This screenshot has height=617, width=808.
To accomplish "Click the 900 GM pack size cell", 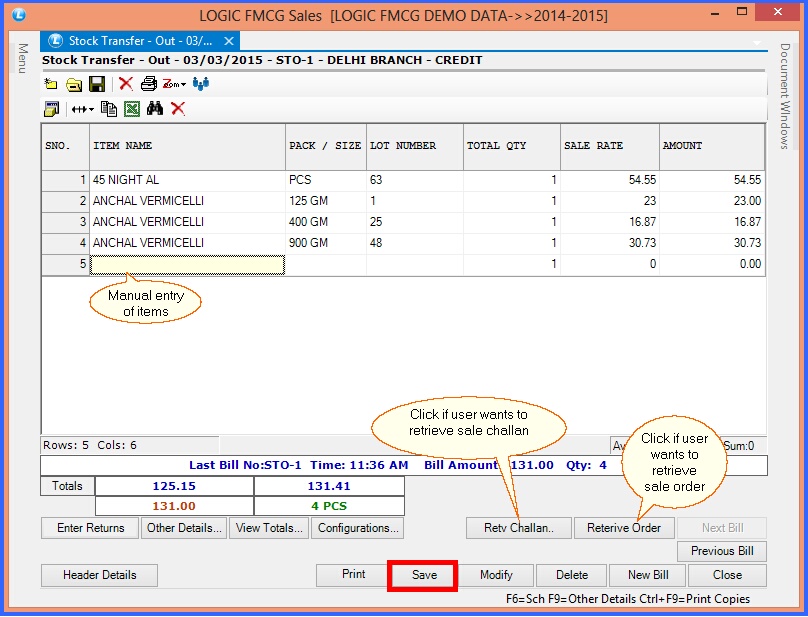I will [326, 243].
